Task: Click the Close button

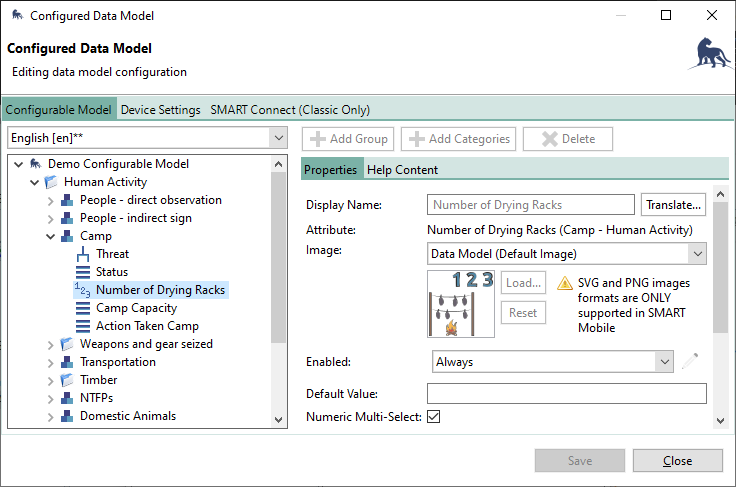Action: 677,461
